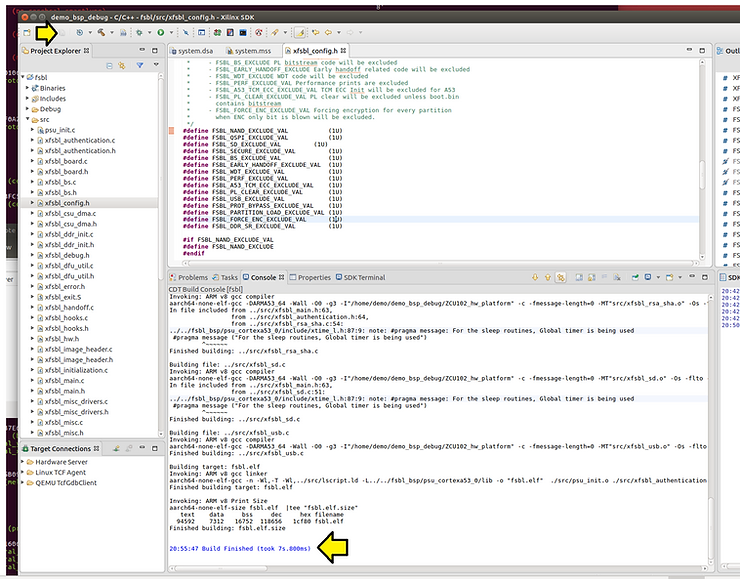Click Previous Error arrow in Console toolbar
The height and width of the screenshot is (579, 740).
click(547, 277)
